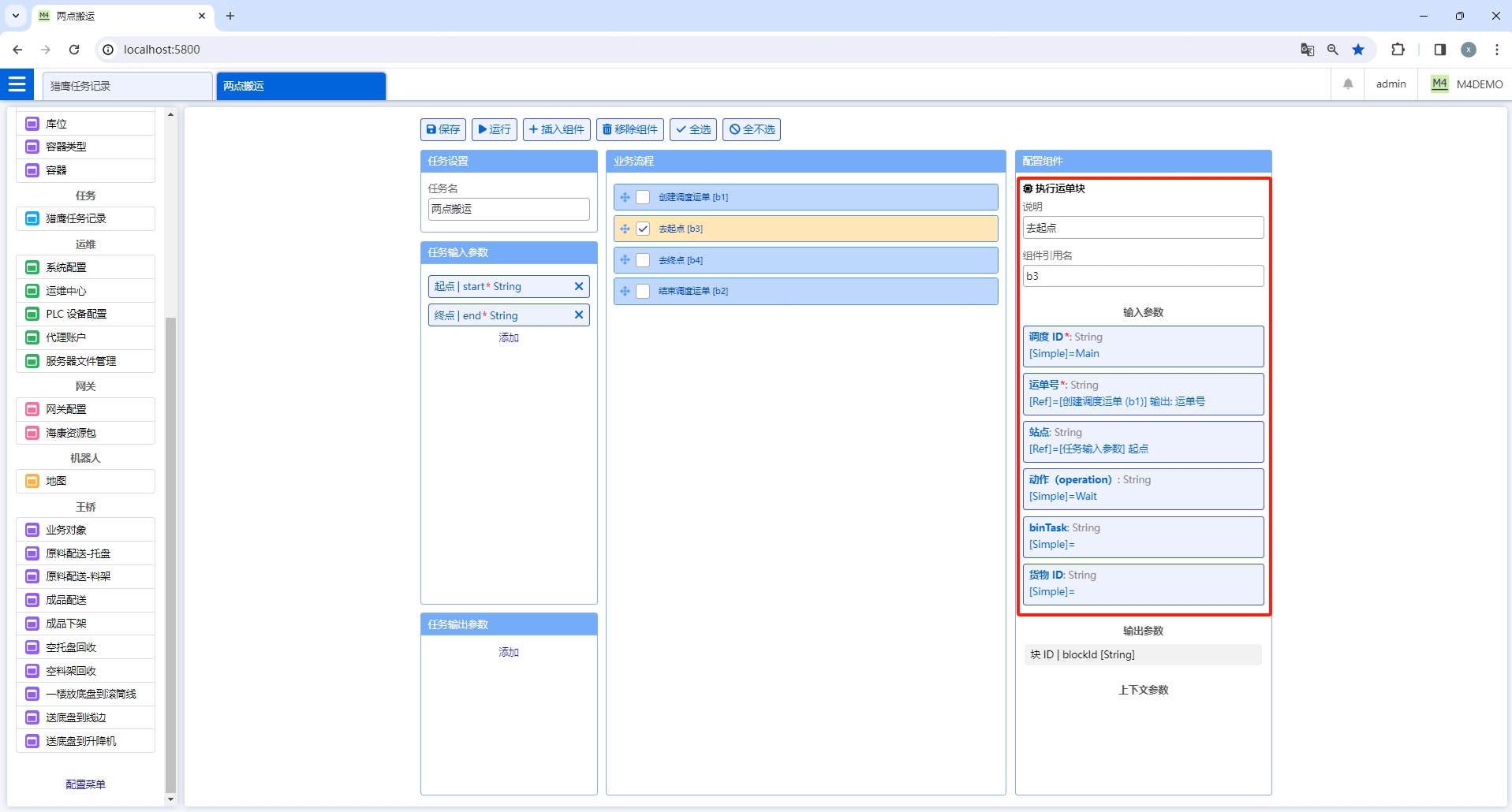Click the 配置菜单 link
The width and height of the screenshot is (1512, 812).
(x=85, y=784)
